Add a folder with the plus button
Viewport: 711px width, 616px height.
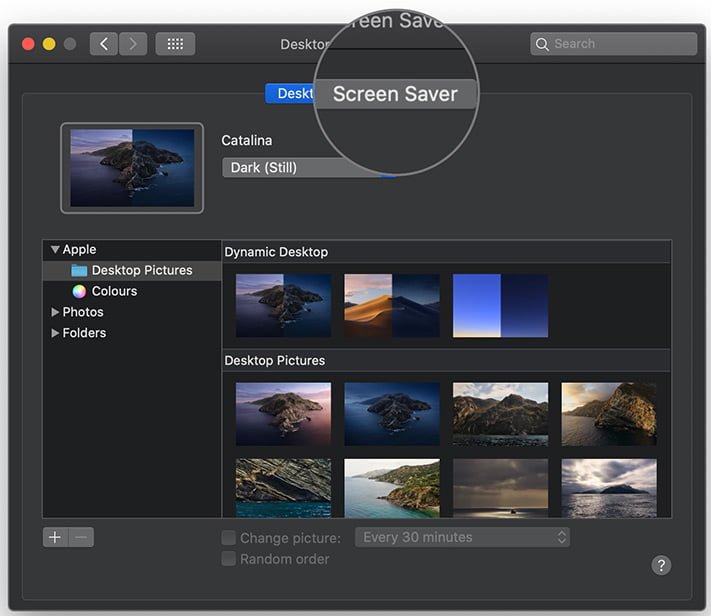coord(55,538)
